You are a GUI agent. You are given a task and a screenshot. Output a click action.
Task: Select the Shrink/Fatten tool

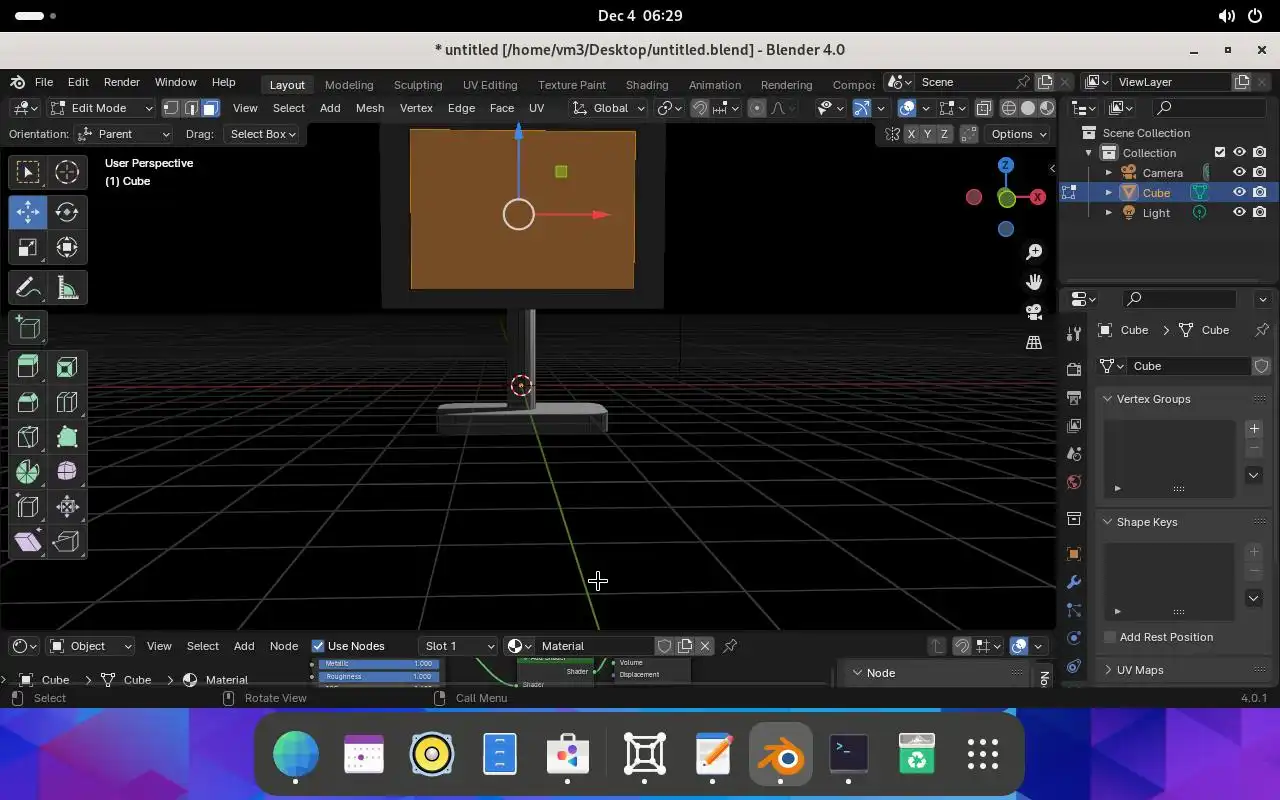click(x=67, y=506)
